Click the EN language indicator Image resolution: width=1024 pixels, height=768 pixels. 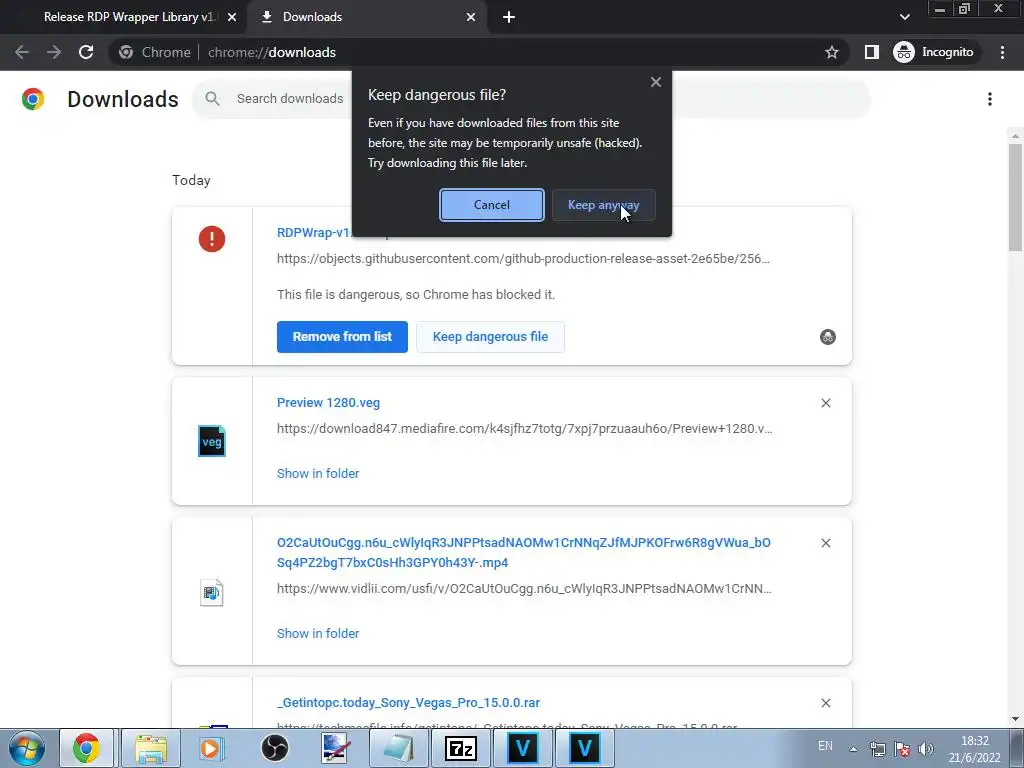[x=825, y=746]
